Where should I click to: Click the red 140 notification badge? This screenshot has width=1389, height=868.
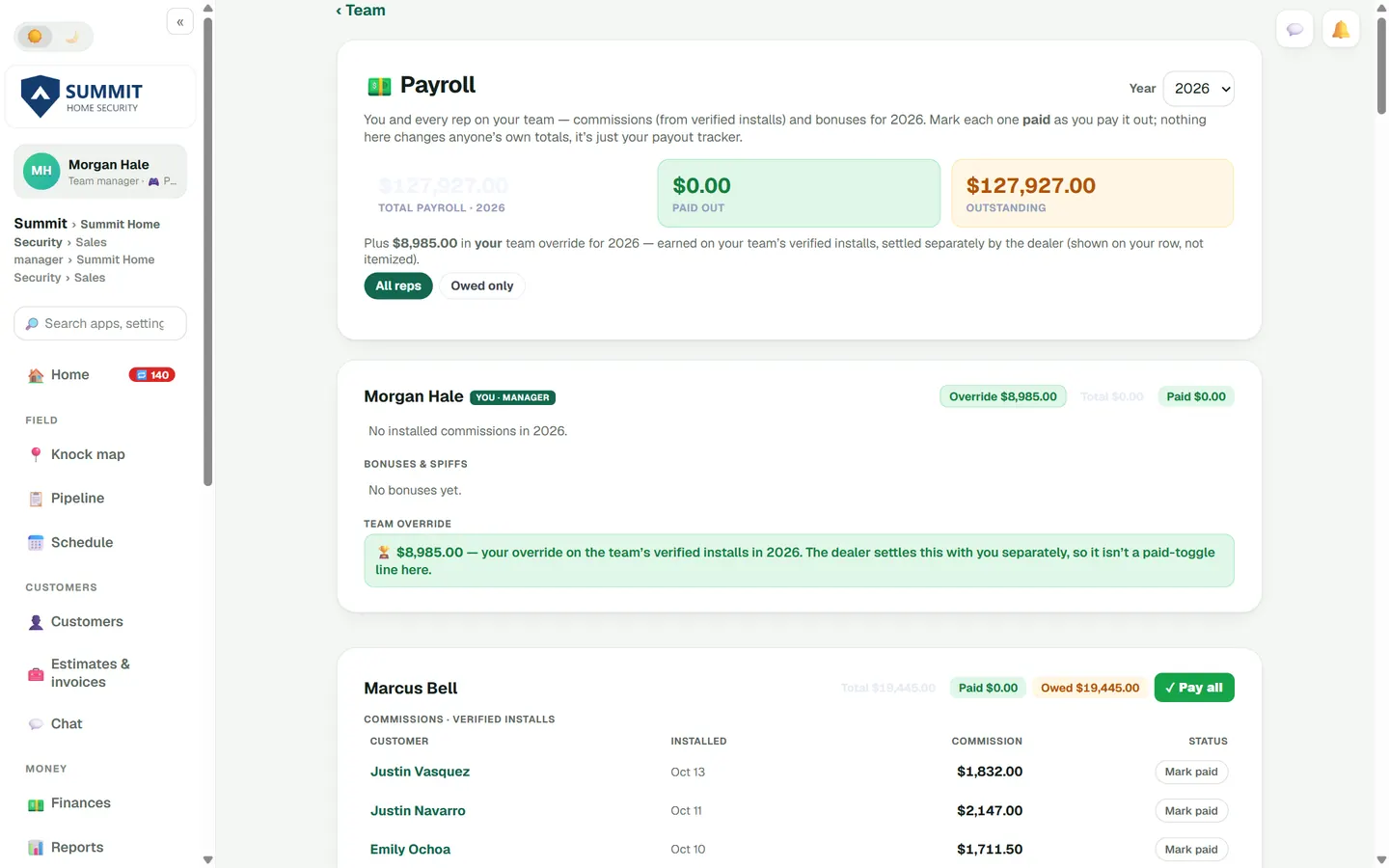point(151,375)
